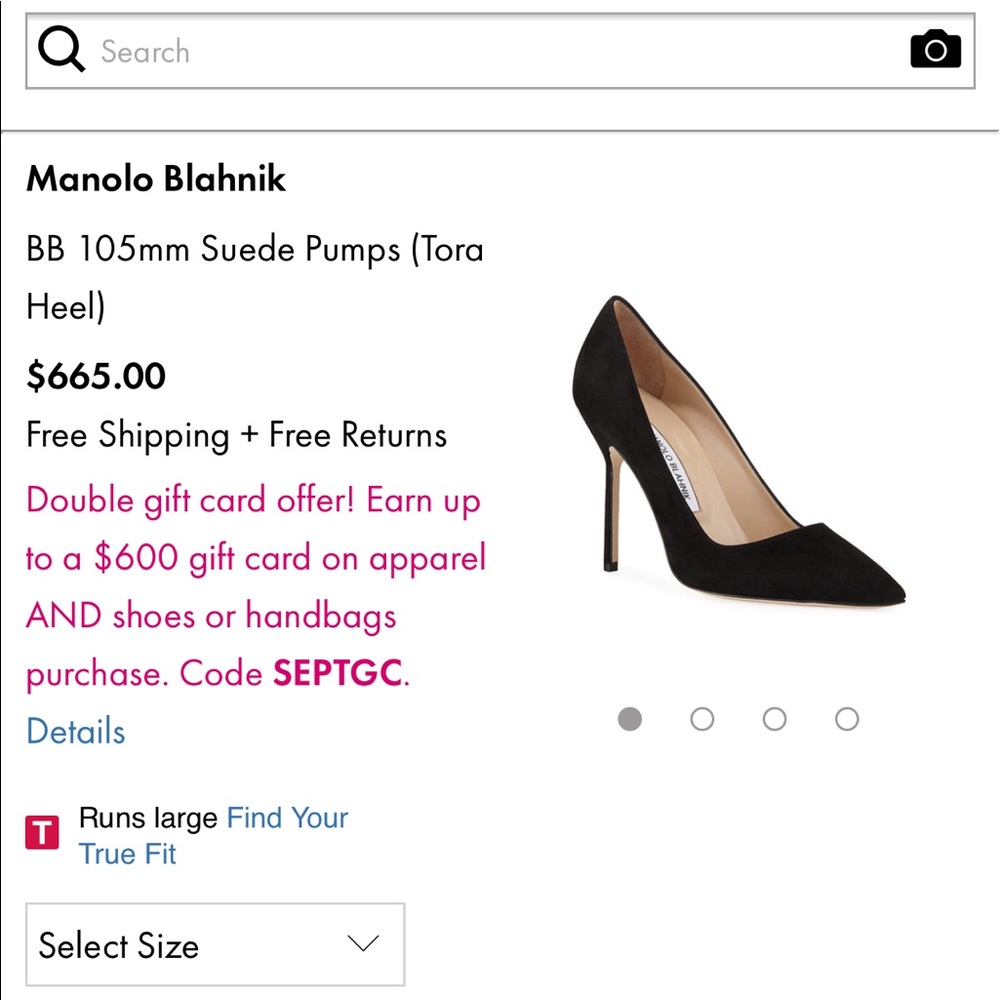Image resolution: width=1000 pixels, height=1000 pixels.
Task: Click the $665.00 price label
Action: click(x=95, y=376)
